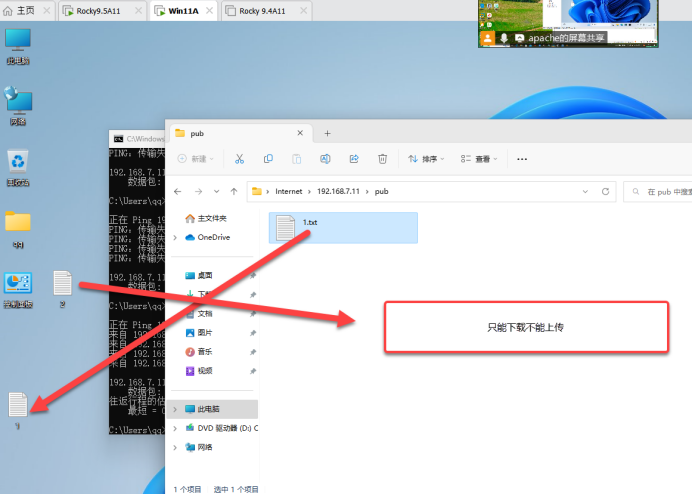Screen dimensions: 692x494
Task: Expand the 此电脑 node in navigation pane
Action: tap(176, 409)
